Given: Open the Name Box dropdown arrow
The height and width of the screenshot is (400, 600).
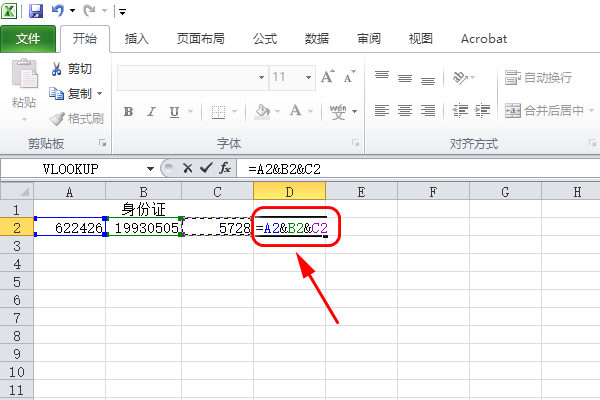Looking at the screenshot, I should (150, 168).
